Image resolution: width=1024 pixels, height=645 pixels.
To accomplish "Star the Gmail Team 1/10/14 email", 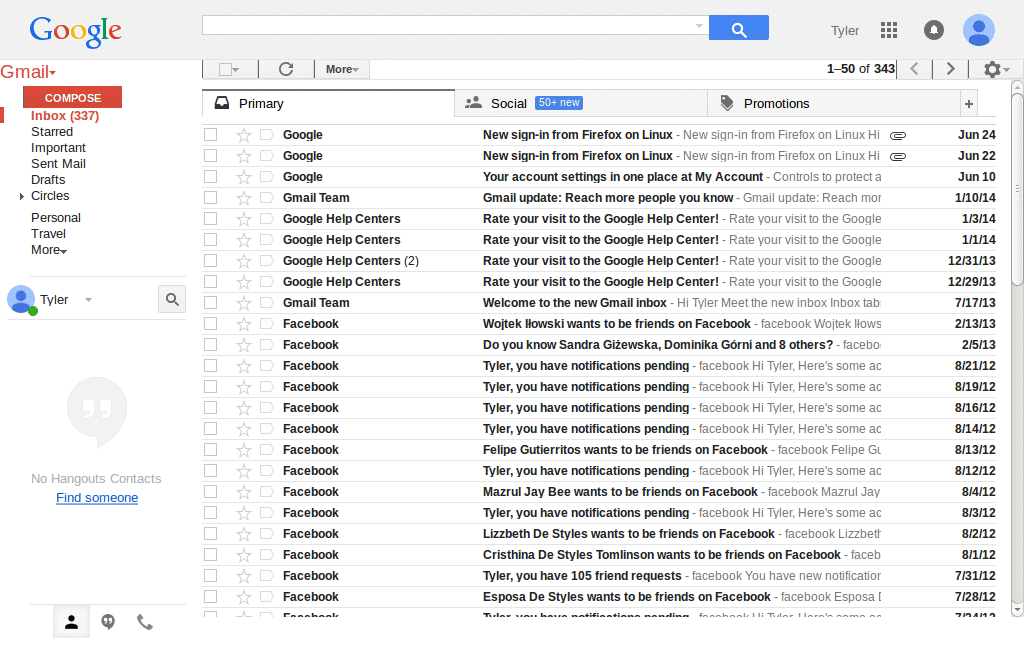I will [x=244, y=198].
